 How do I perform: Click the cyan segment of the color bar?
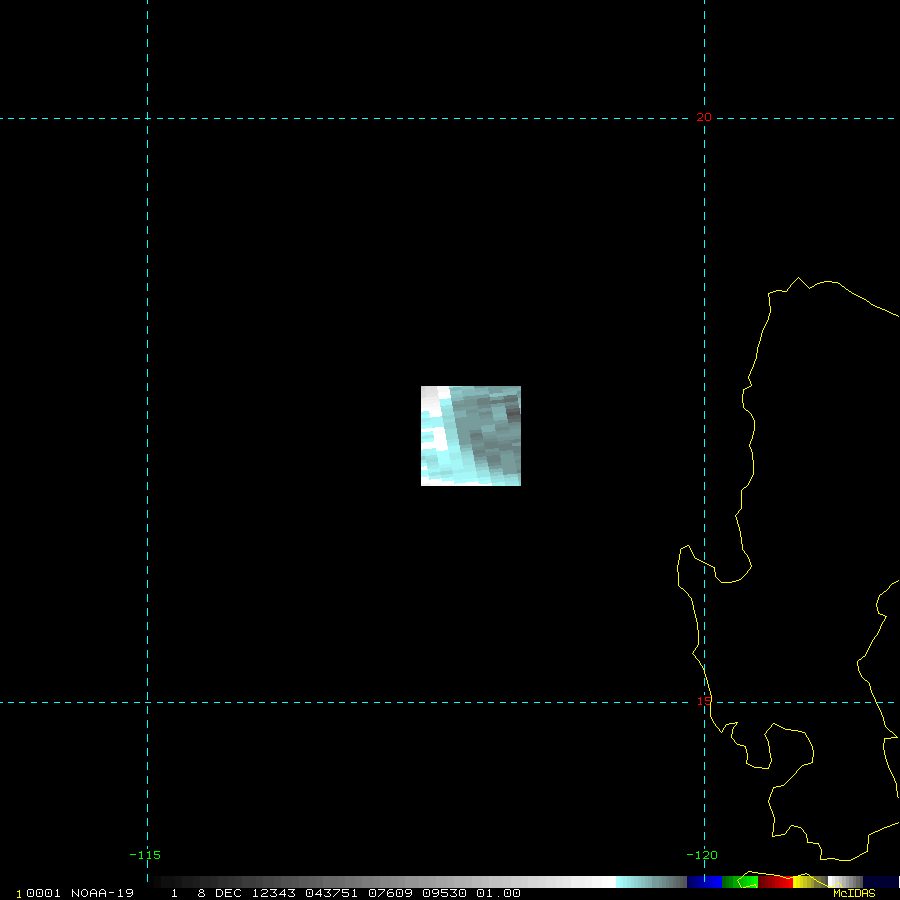point(640,882)
